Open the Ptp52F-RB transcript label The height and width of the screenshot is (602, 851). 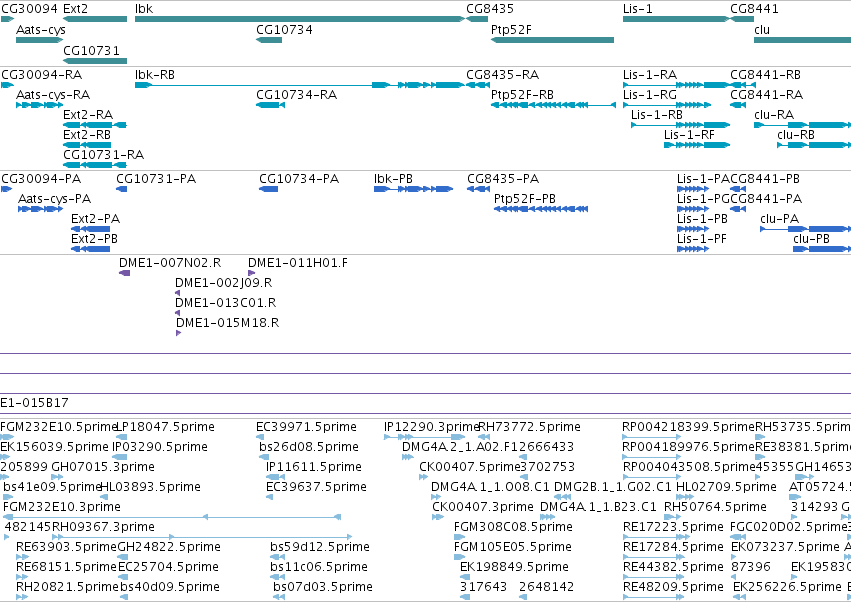[522, 94]
